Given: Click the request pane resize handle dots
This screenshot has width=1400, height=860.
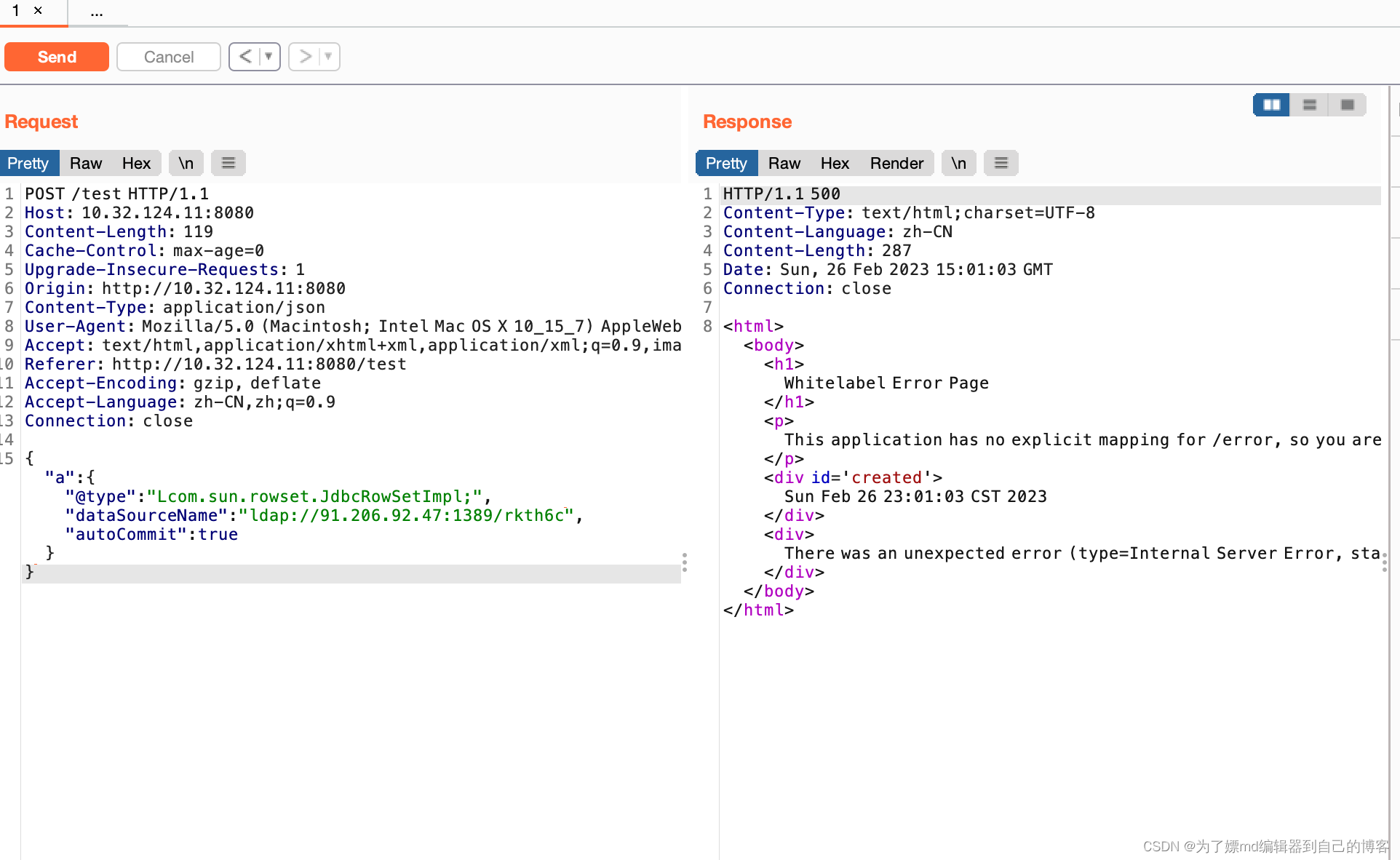Looking at the screenshot, I should coord(685,562).
